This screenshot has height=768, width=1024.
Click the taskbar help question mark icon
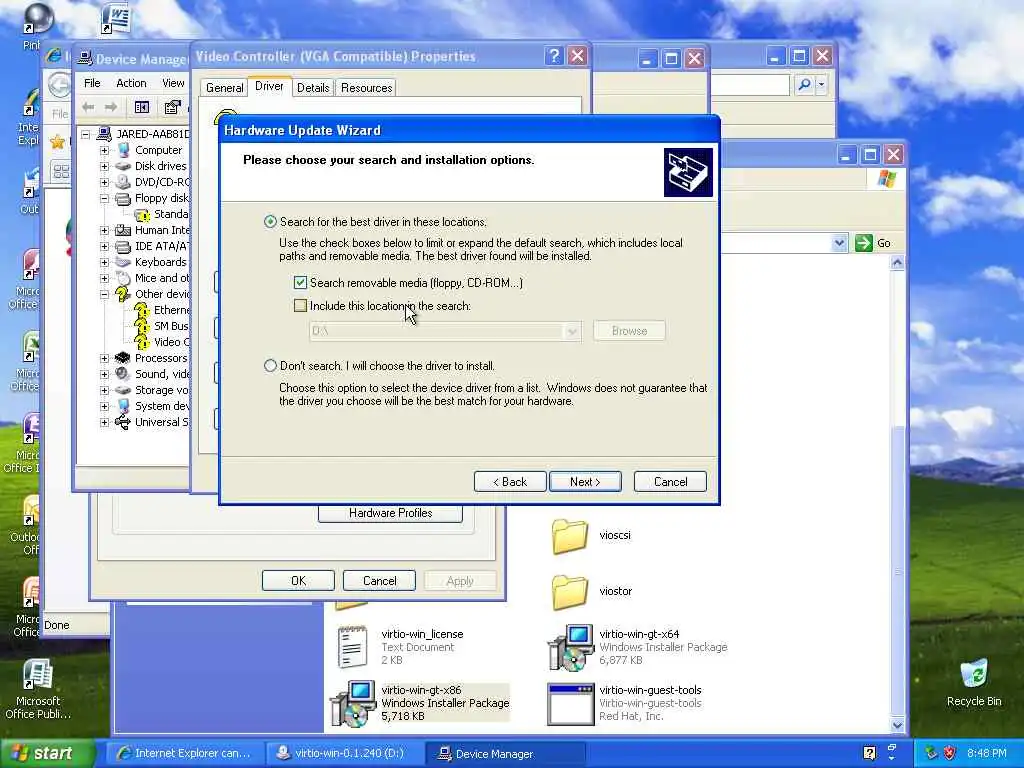(870, 754)
